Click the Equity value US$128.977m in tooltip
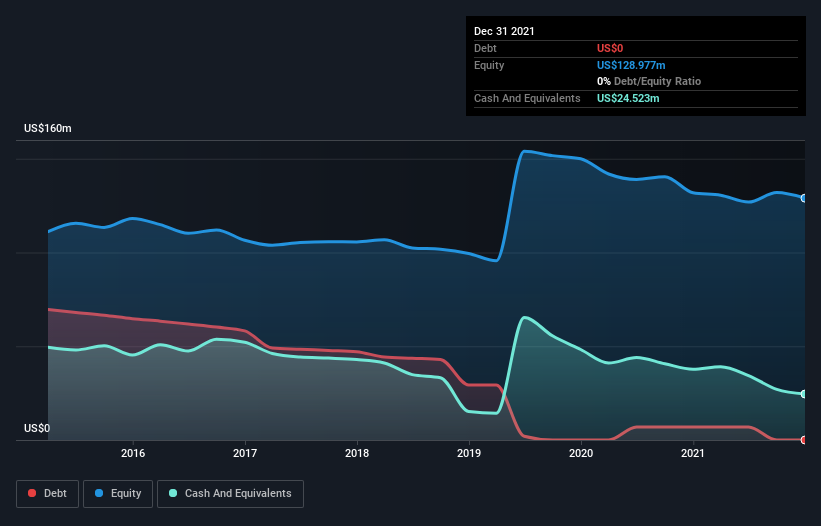The height and width of the screenshot is (526, 821). [x=631, y=65]
